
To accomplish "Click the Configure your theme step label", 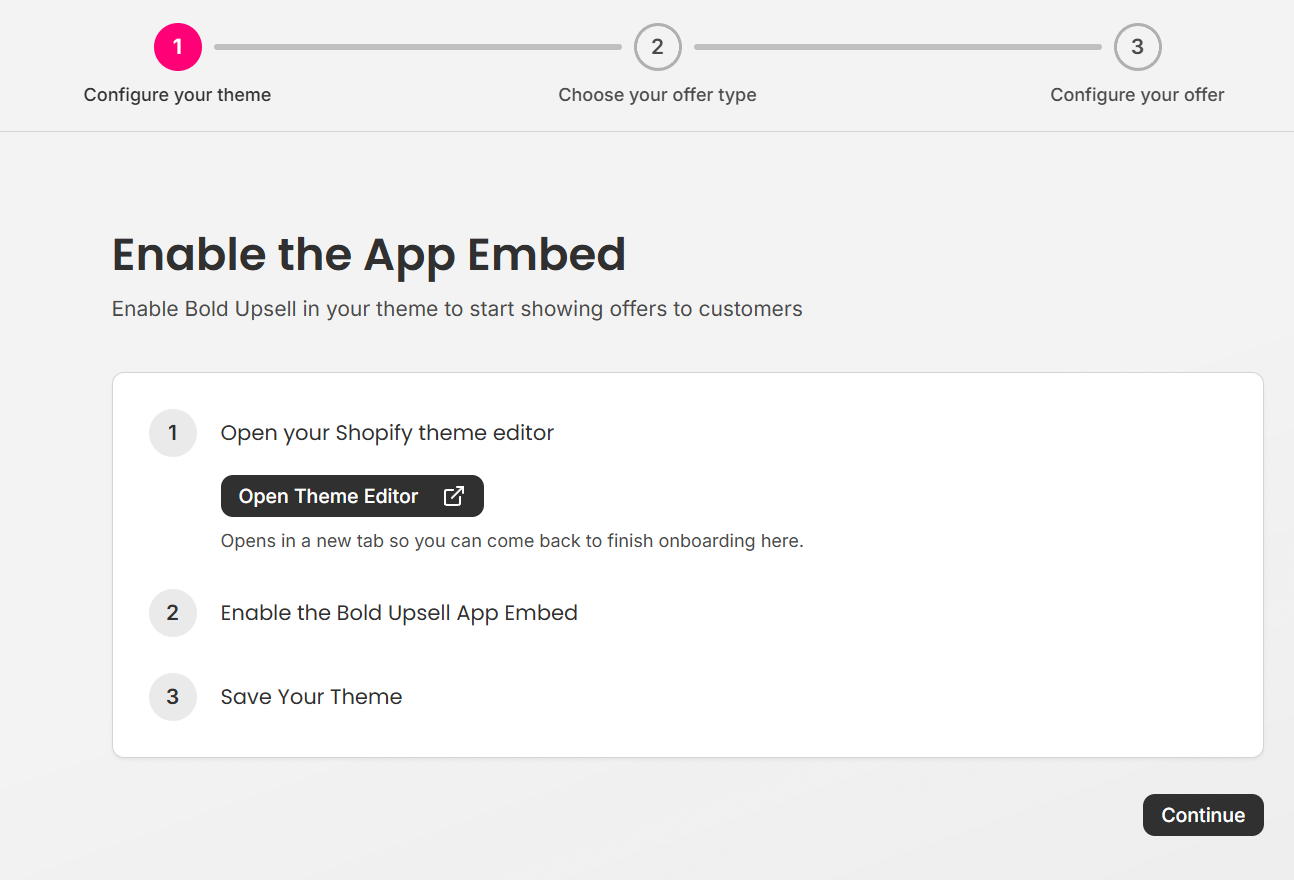I will [178, 95].
